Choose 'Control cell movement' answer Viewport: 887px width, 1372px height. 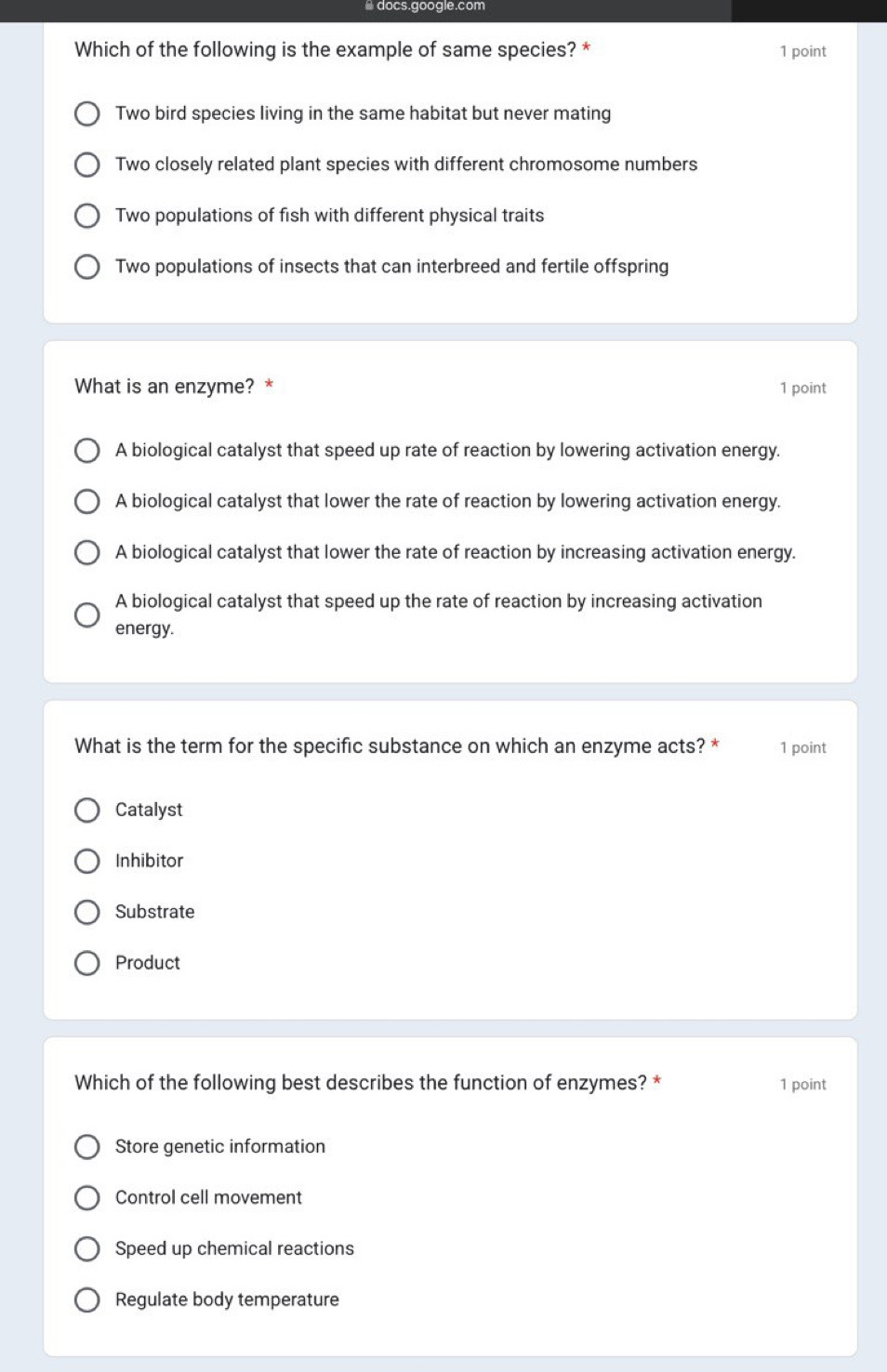coord(86,1198)
